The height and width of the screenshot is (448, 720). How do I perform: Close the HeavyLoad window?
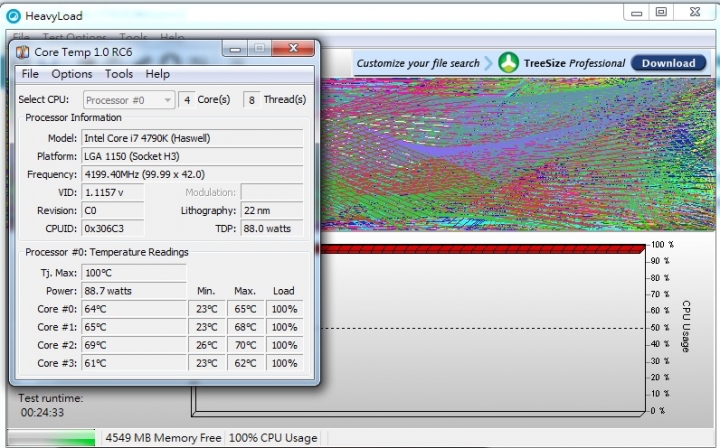click(x=695, y=12)
